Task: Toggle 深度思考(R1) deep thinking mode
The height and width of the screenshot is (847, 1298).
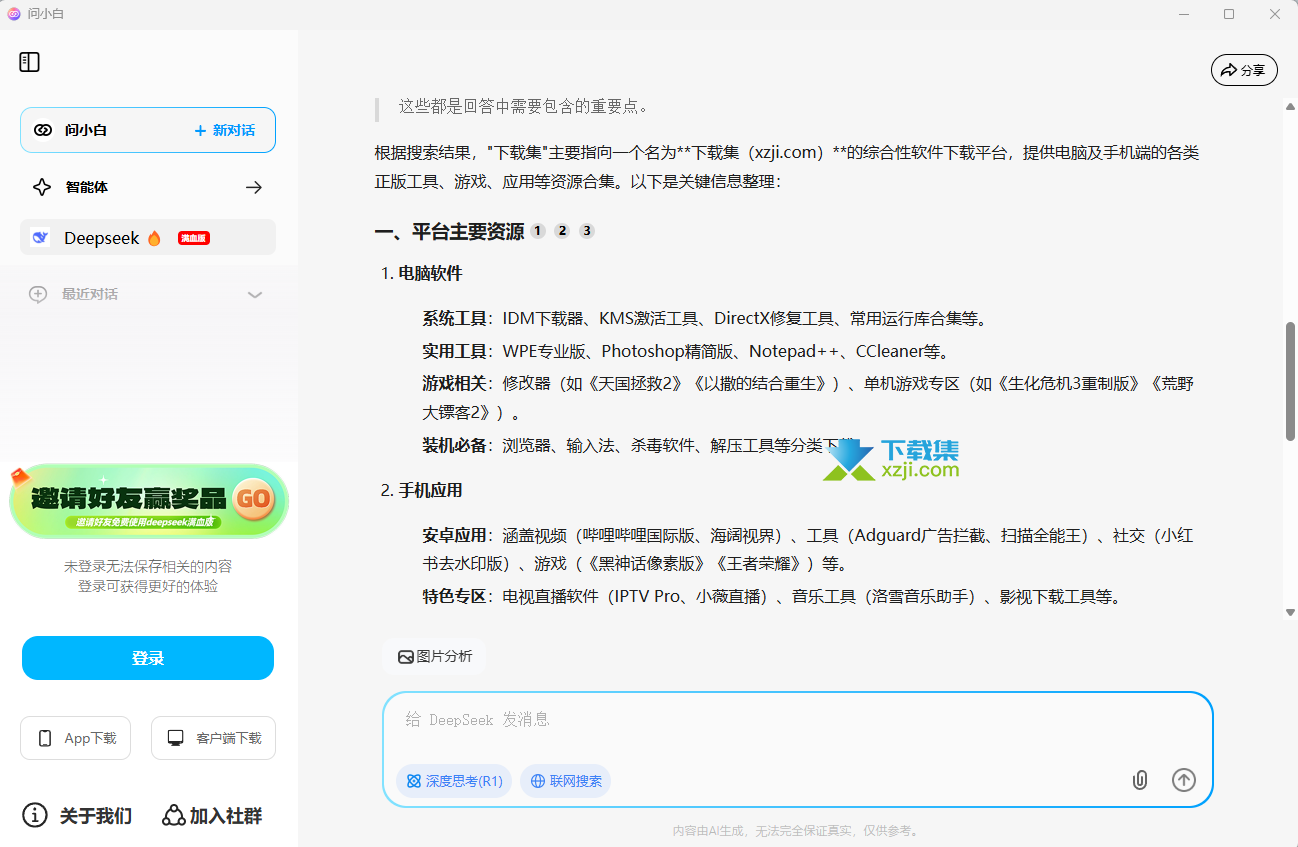Action: pos(454,781)
